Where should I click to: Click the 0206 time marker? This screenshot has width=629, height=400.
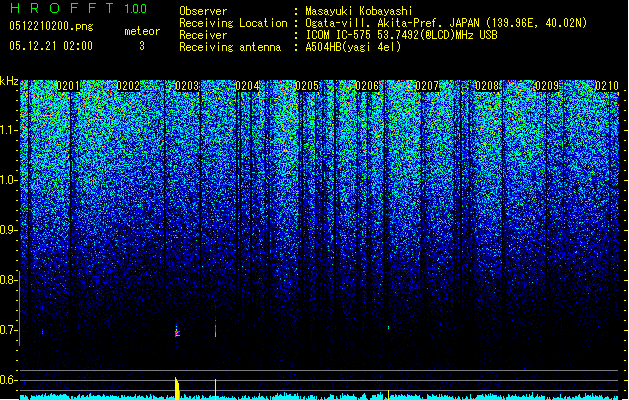pyautogui.click(x=367, y=86)
